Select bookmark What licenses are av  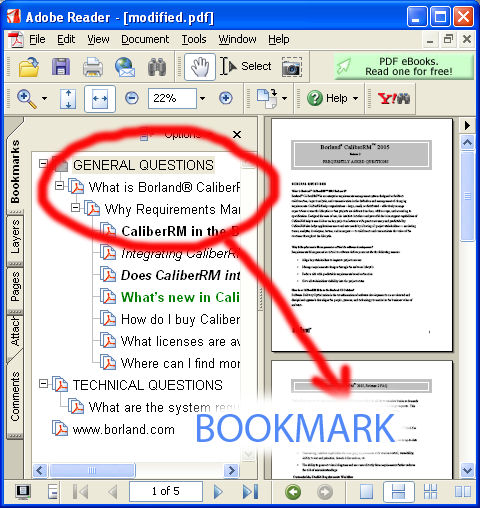pyautogui.click(x=180, y=341)
